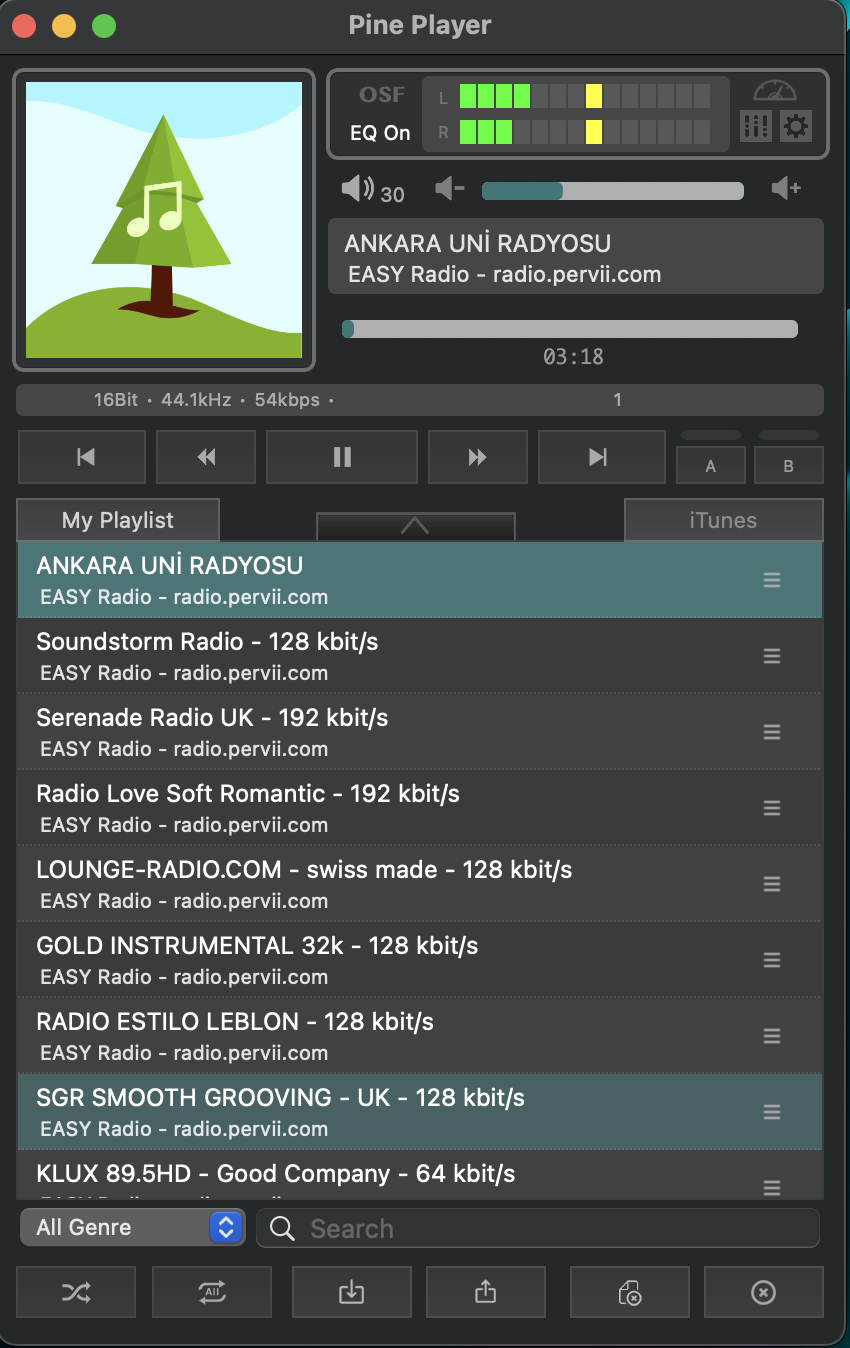This screenshot has width=850, height=1348.
Task: Pause the current radio playback
Action: point(342,457)
